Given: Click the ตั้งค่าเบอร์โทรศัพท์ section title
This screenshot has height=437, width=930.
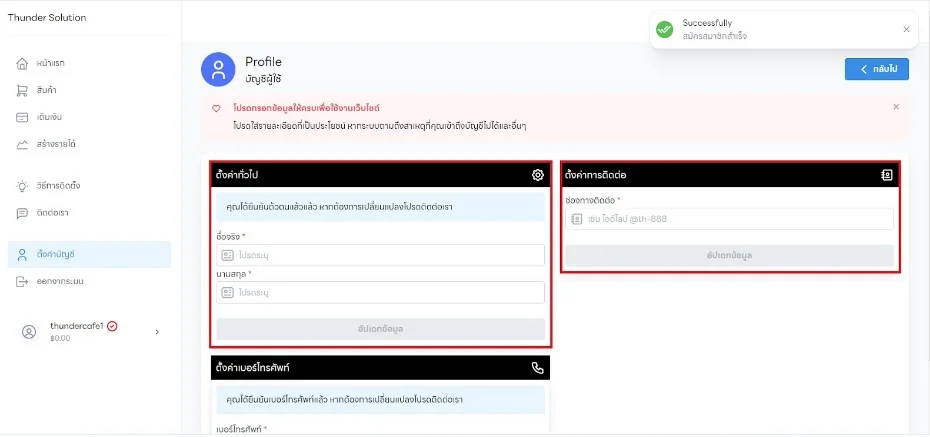Looking at the screenshot, I should (253, 368).
